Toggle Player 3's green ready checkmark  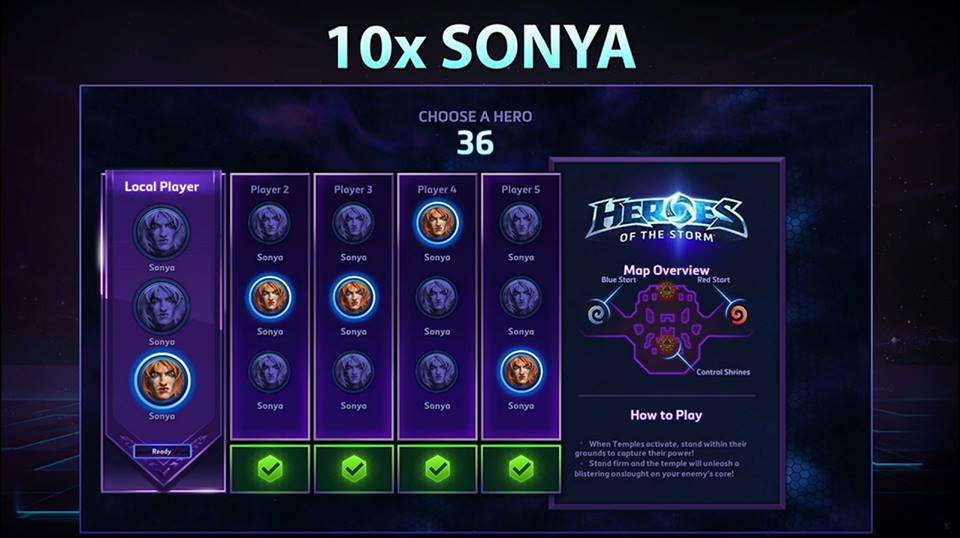tap(354, 469)
